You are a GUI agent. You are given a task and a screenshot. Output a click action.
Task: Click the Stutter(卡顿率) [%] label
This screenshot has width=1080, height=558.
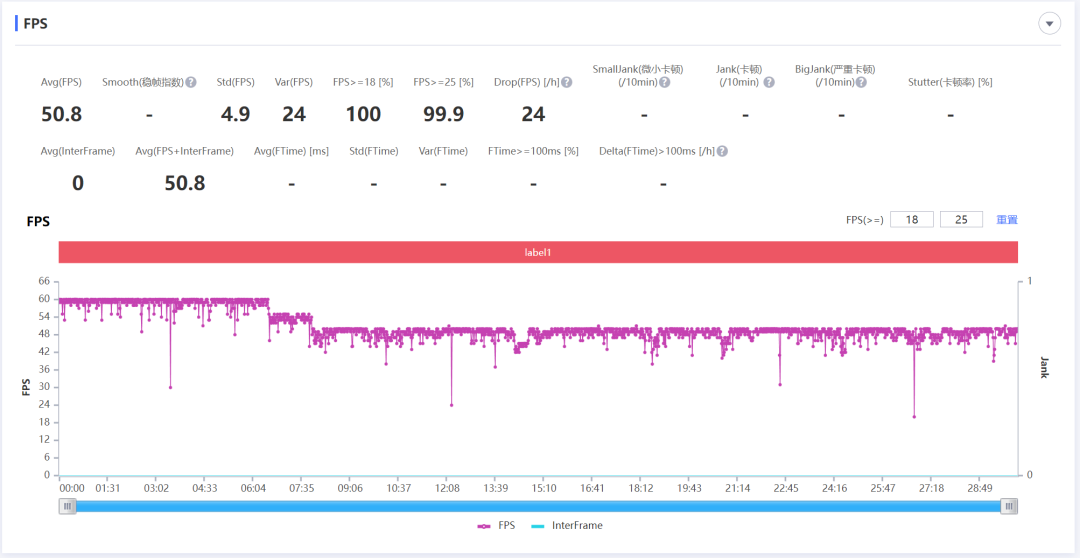coord(950,82)
